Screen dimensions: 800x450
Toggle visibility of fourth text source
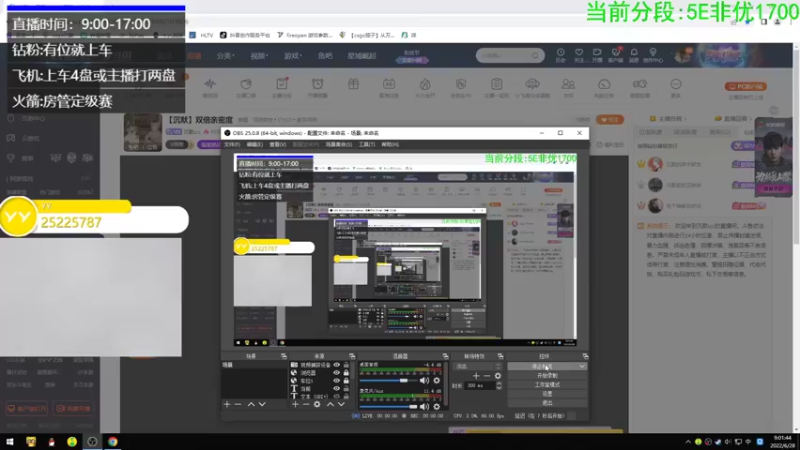[336, 388]
